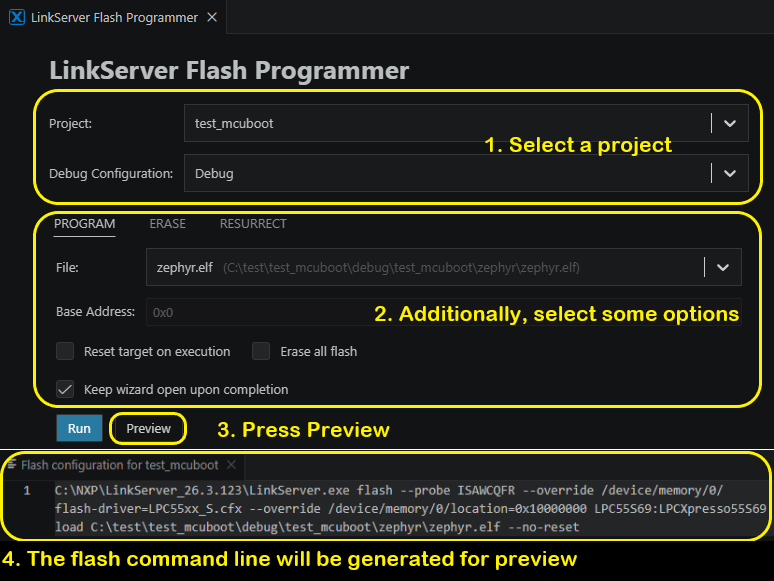This screenshot has height=581, width=774.
Task: Click line number 1 in the preview editor
Action: click(x=27, y=491)
